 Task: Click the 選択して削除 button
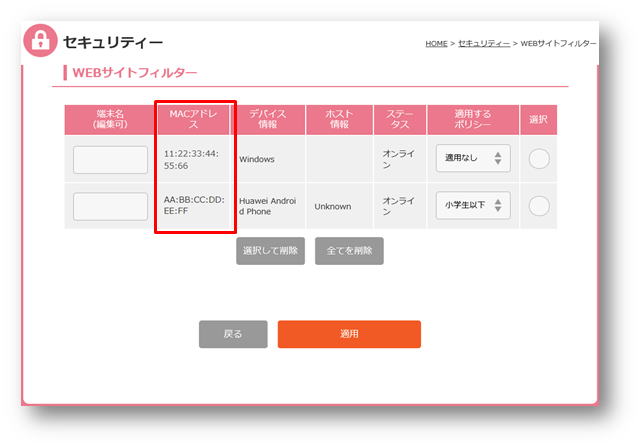click(270, 251)
